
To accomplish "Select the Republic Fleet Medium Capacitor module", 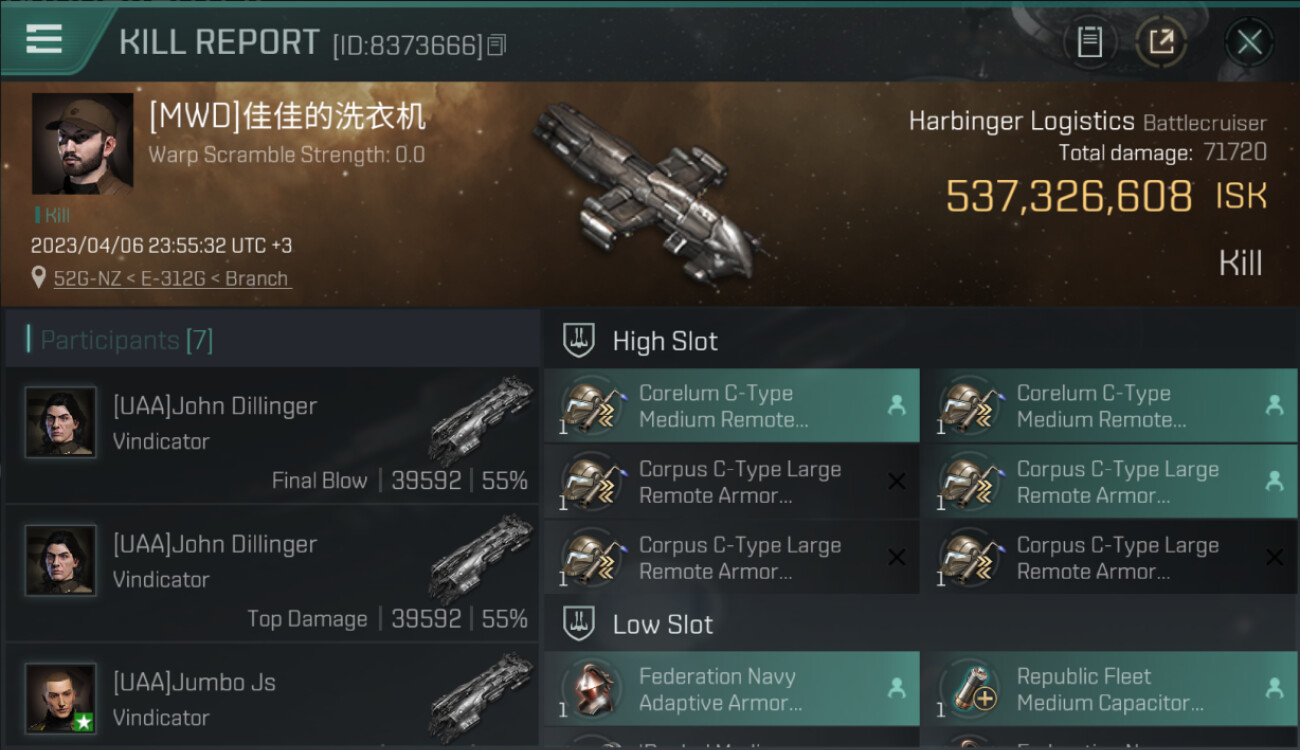I will pyautogui.click(x=1110, y=689).
